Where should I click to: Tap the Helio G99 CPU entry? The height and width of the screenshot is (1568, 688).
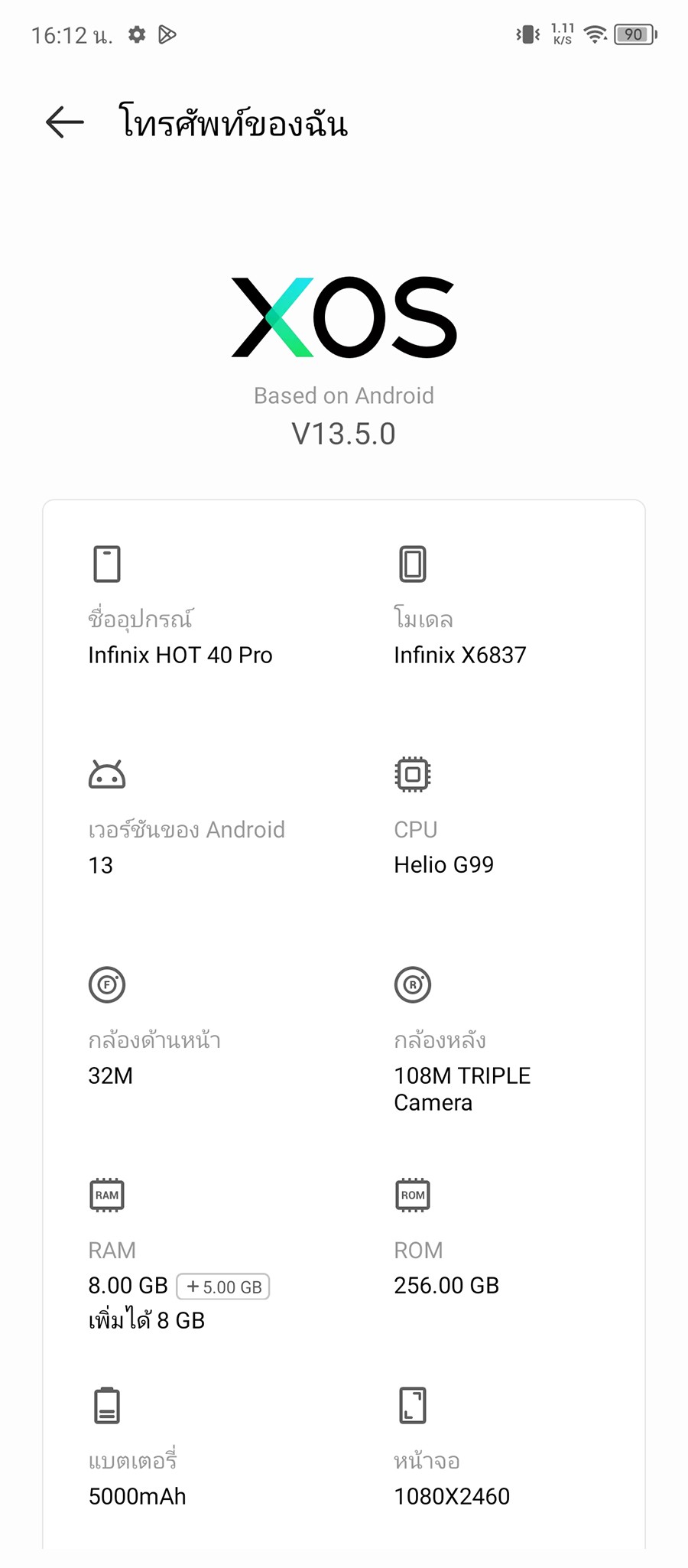[x=444, y=865]
